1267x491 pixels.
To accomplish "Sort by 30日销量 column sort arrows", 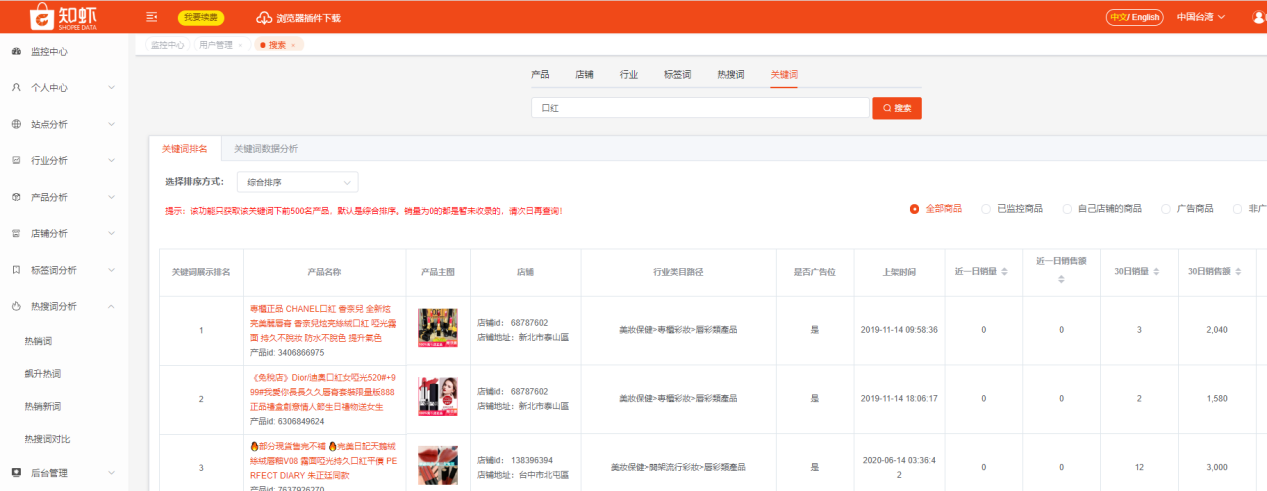I will click(1155, 272).
